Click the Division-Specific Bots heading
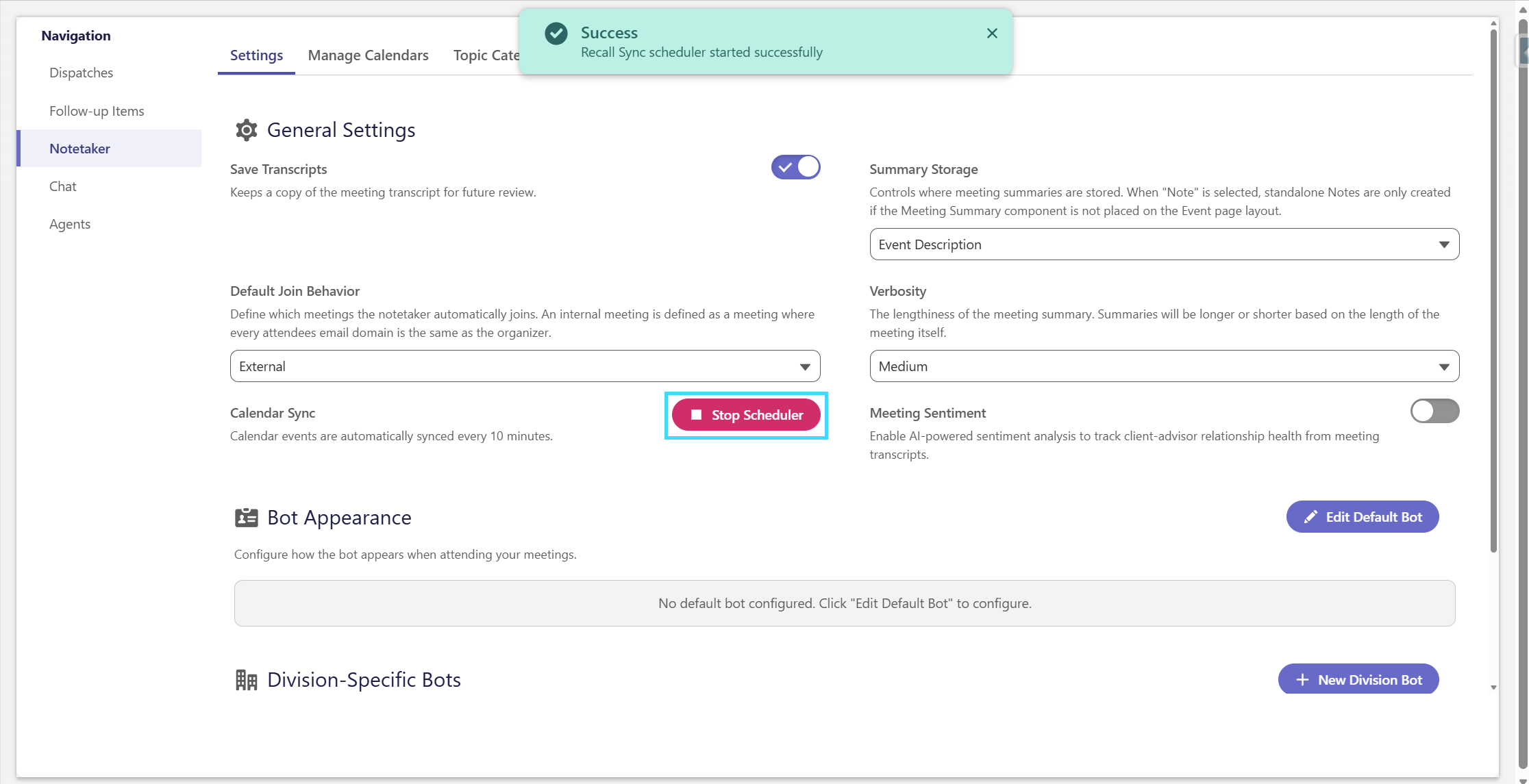 coord(364,680)
